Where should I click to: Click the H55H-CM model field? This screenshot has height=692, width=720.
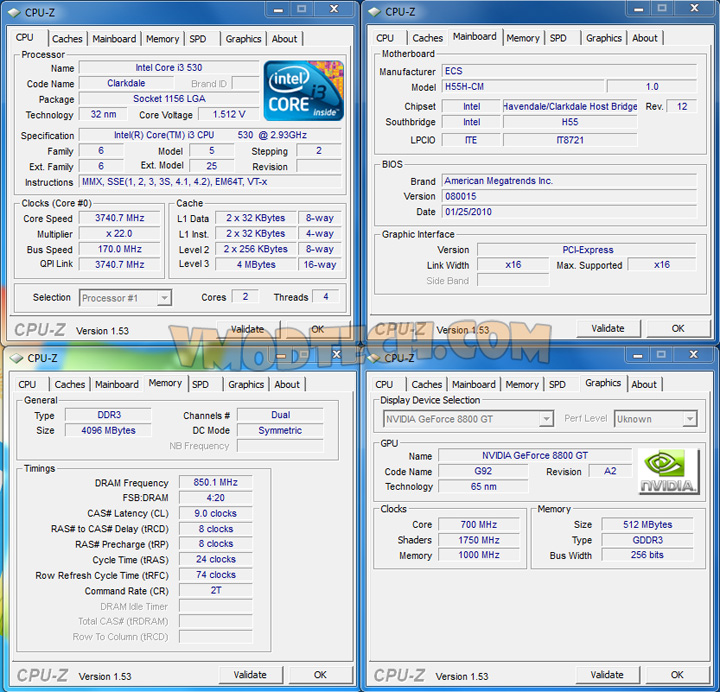point(523,87)
